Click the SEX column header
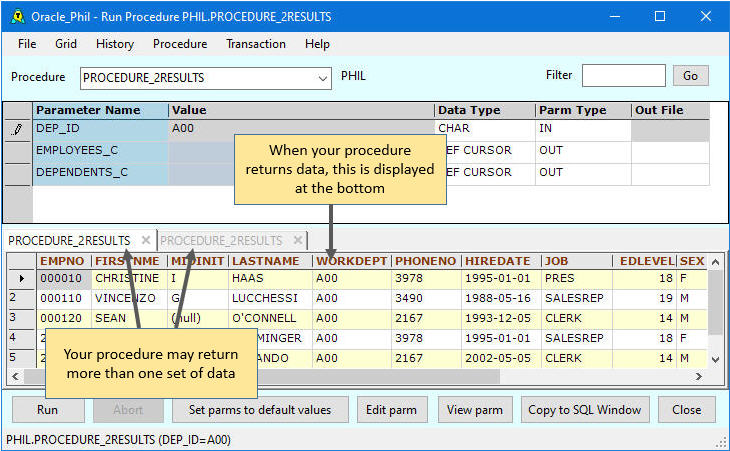The image size is (730, 451). [692, 261]
